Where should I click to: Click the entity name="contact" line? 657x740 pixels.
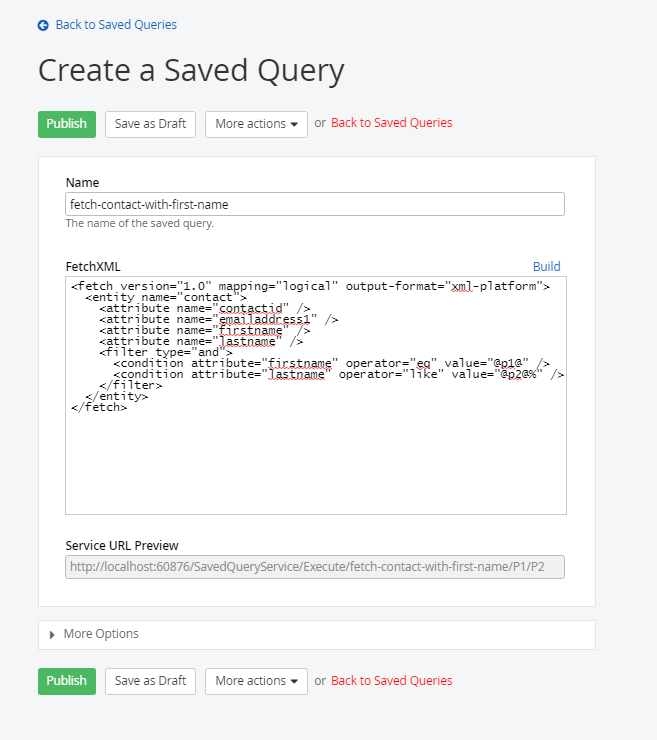[x=166, y=297]
